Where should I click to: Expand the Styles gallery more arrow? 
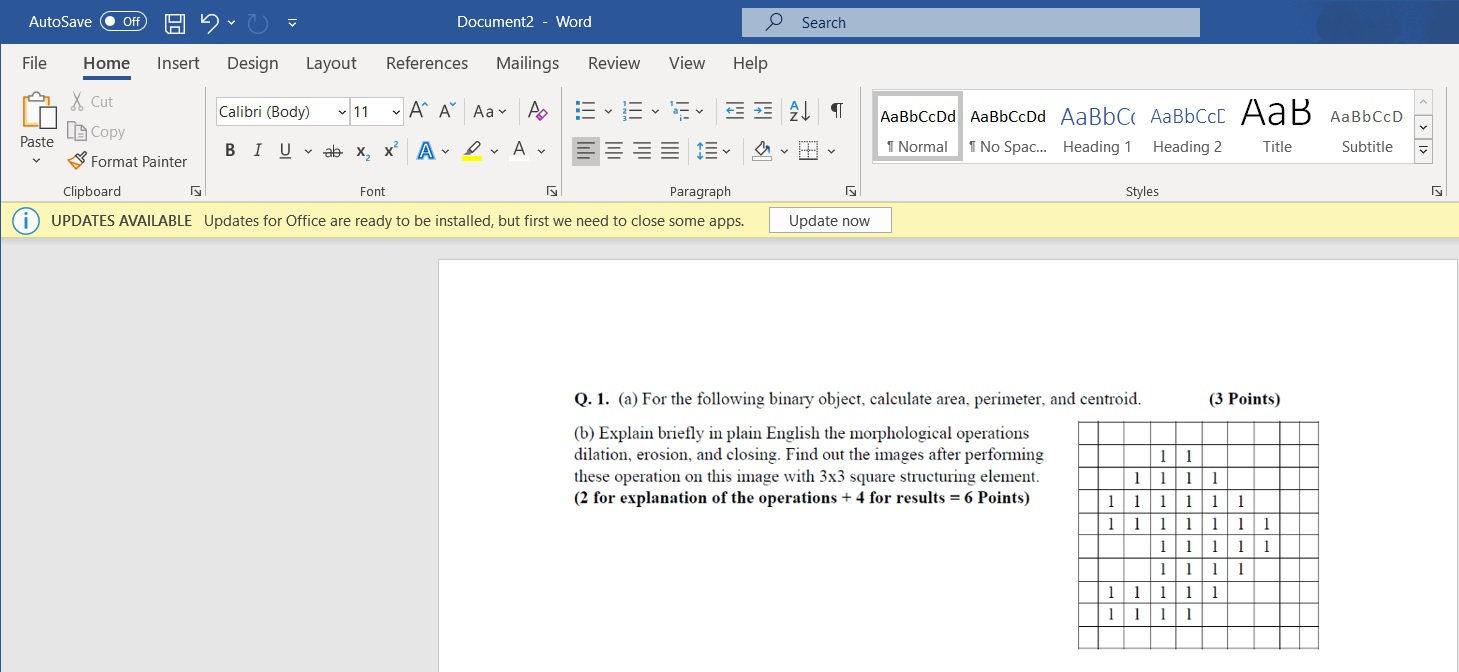1424,151
